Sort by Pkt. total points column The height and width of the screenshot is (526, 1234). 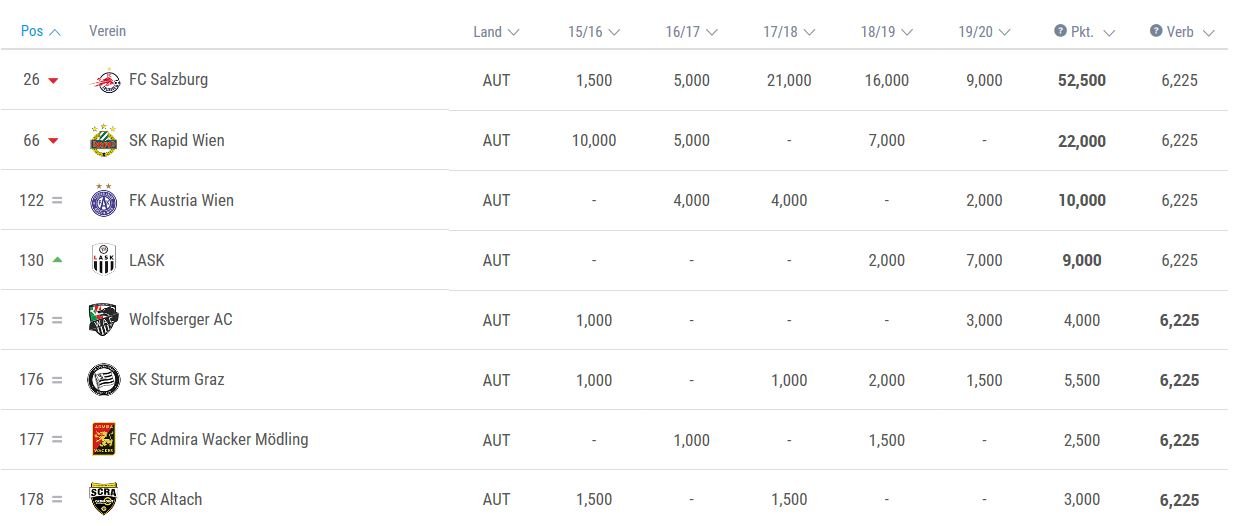point(1084,32)
